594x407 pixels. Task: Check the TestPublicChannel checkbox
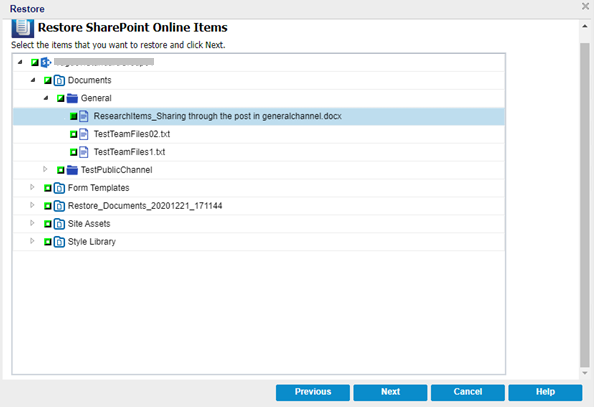coord(61,170)
